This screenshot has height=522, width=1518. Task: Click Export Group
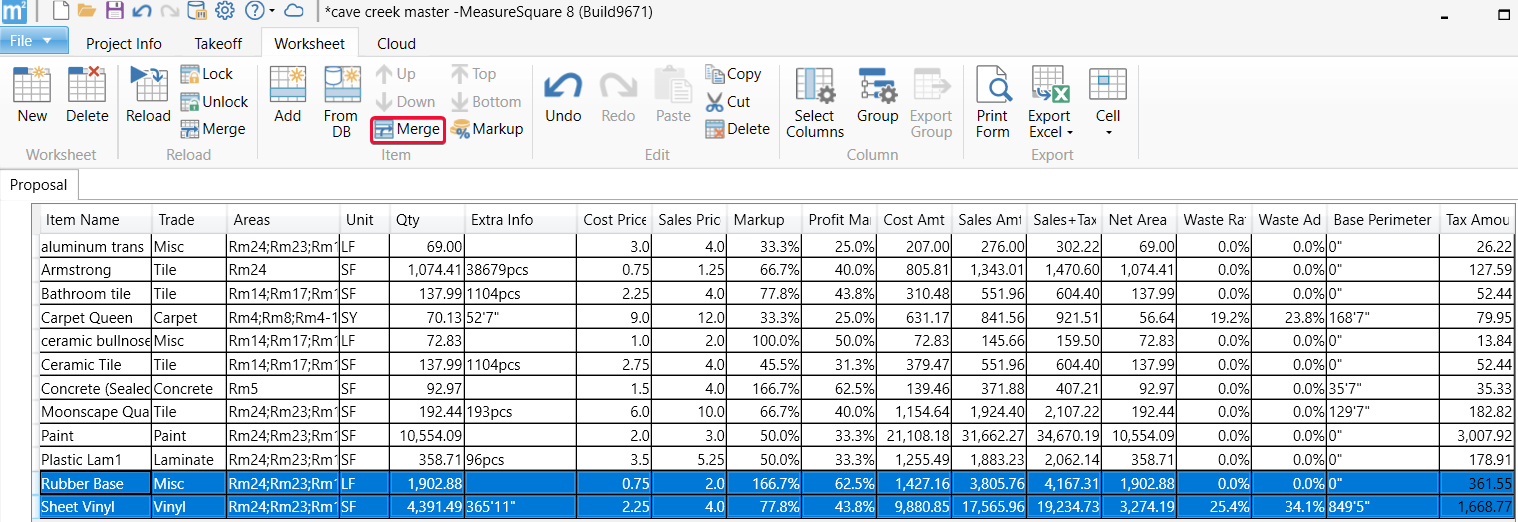(x=931, y=101)
